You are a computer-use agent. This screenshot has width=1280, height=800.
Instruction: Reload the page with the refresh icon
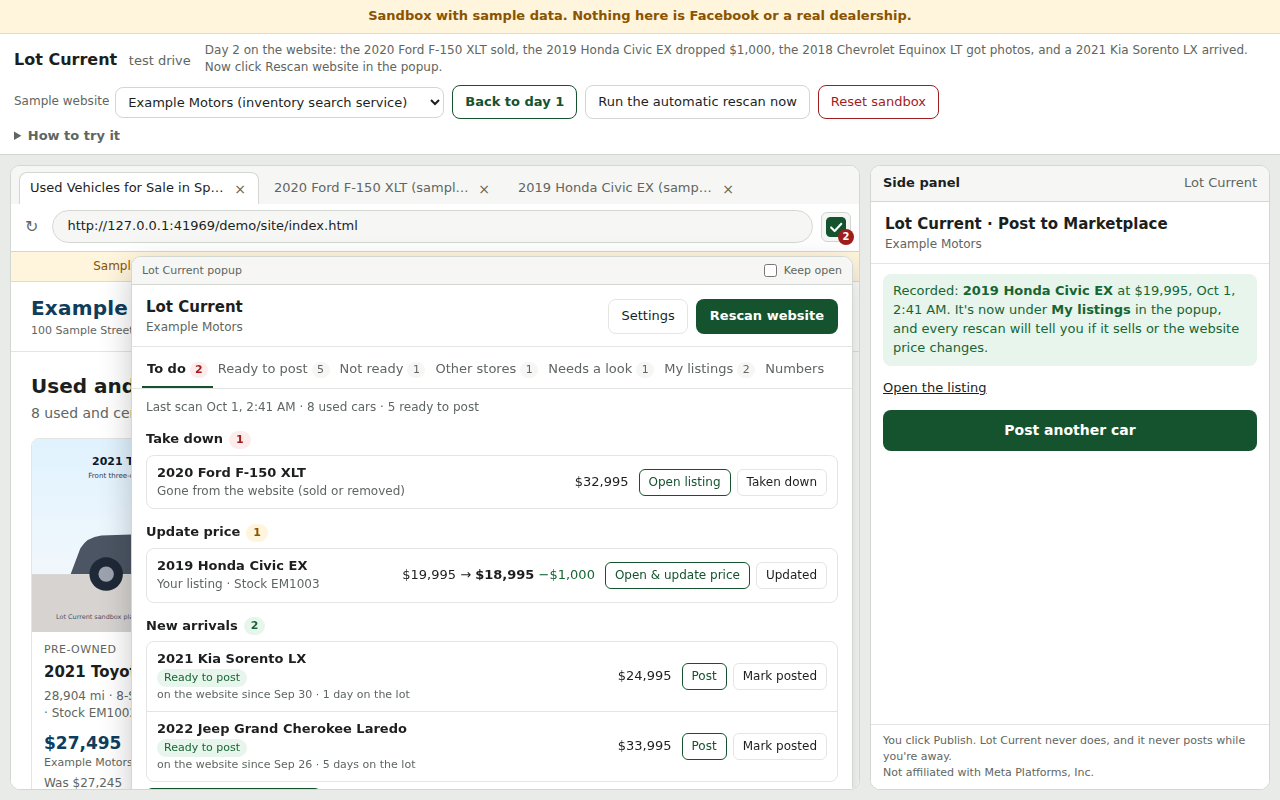coord(32,227)
